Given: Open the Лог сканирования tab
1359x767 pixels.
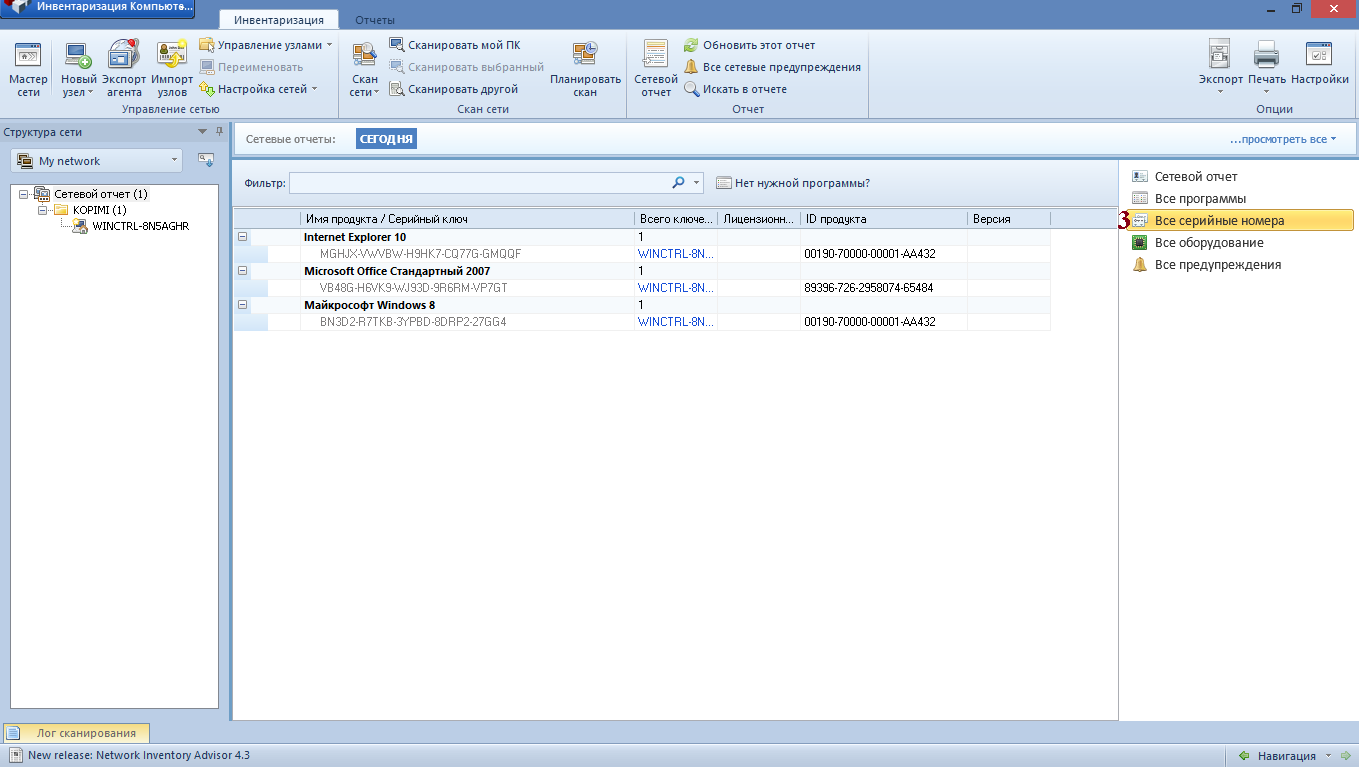Looking at the screenshot, I should [76, 733].
